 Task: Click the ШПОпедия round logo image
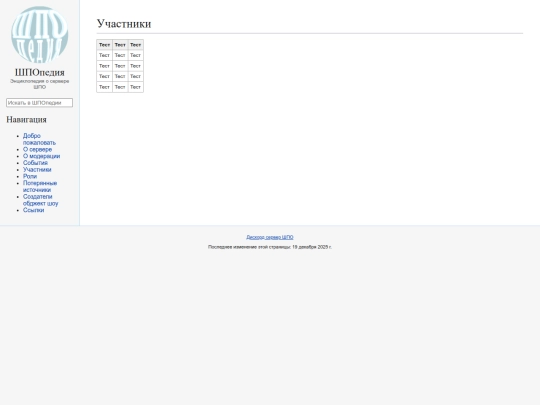(x=40, y=34)
